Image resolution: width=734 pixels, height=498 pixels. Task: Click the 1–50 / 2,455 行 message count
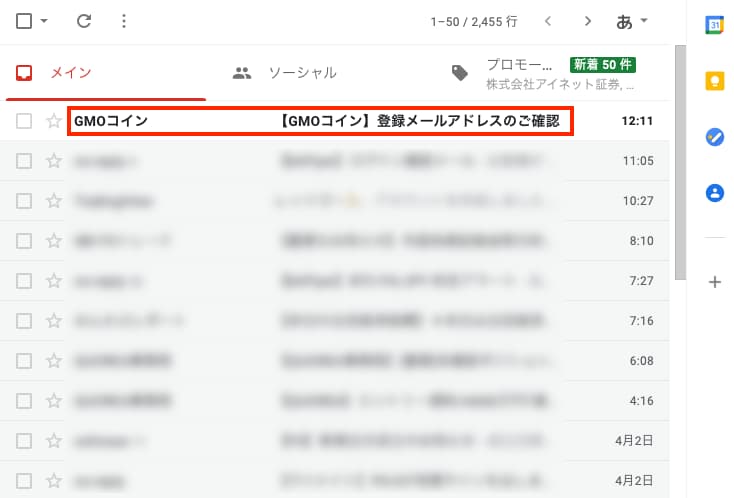tap(474, 22)
